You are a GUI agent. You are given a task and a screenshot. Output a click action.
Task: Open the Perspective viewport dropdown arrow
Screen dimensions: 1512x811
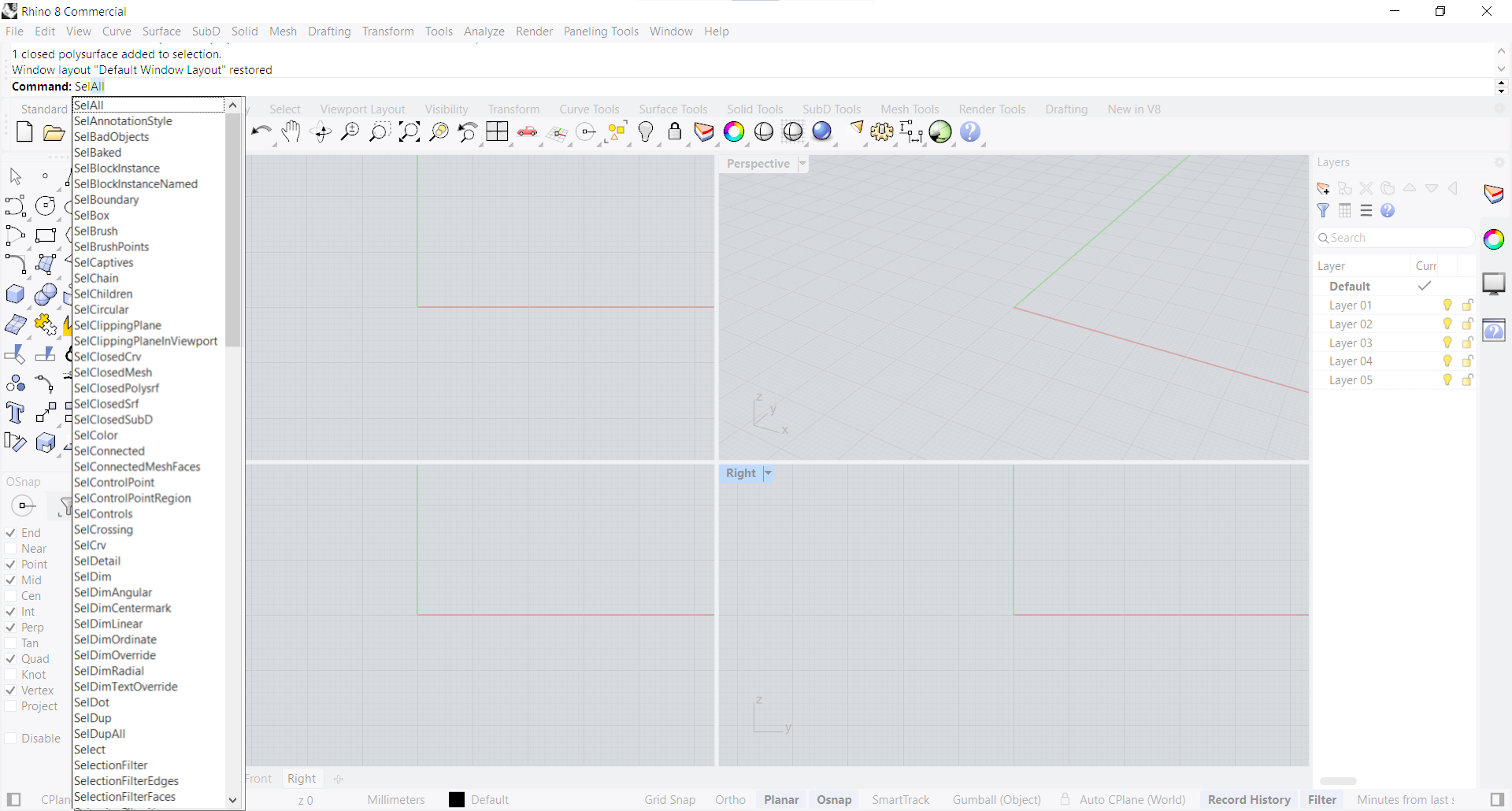tap(802, 164)
